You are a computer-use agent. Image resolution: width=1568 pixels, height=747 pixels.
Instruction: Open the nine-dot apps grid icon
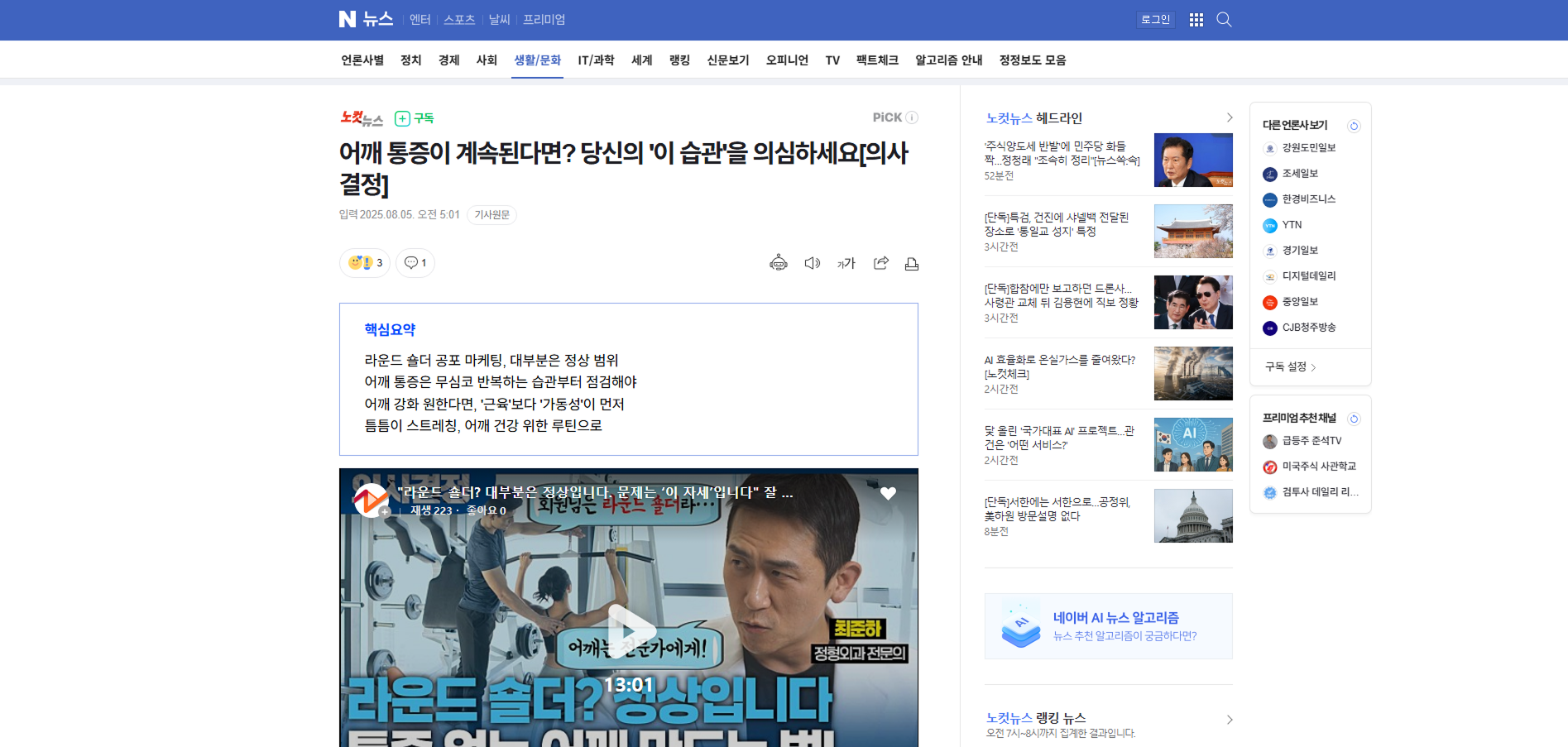point(1196,20)
